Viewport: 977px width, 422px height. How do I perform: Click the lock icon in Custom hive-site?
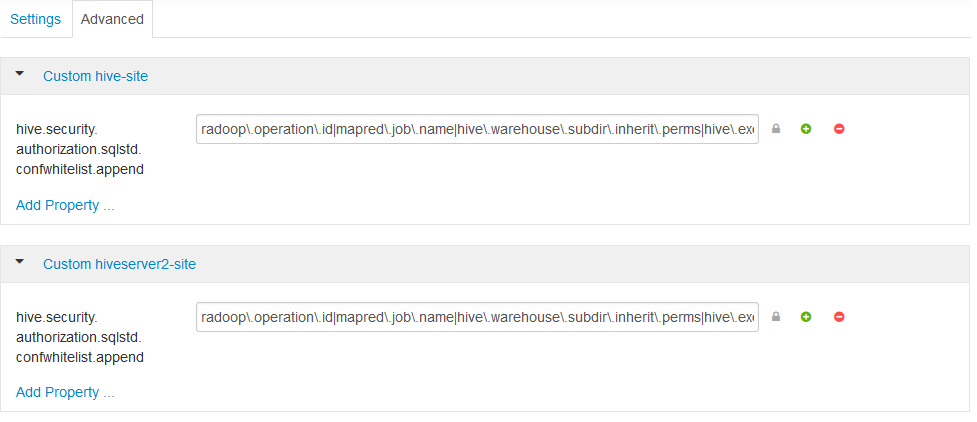[x=775, y=129]
